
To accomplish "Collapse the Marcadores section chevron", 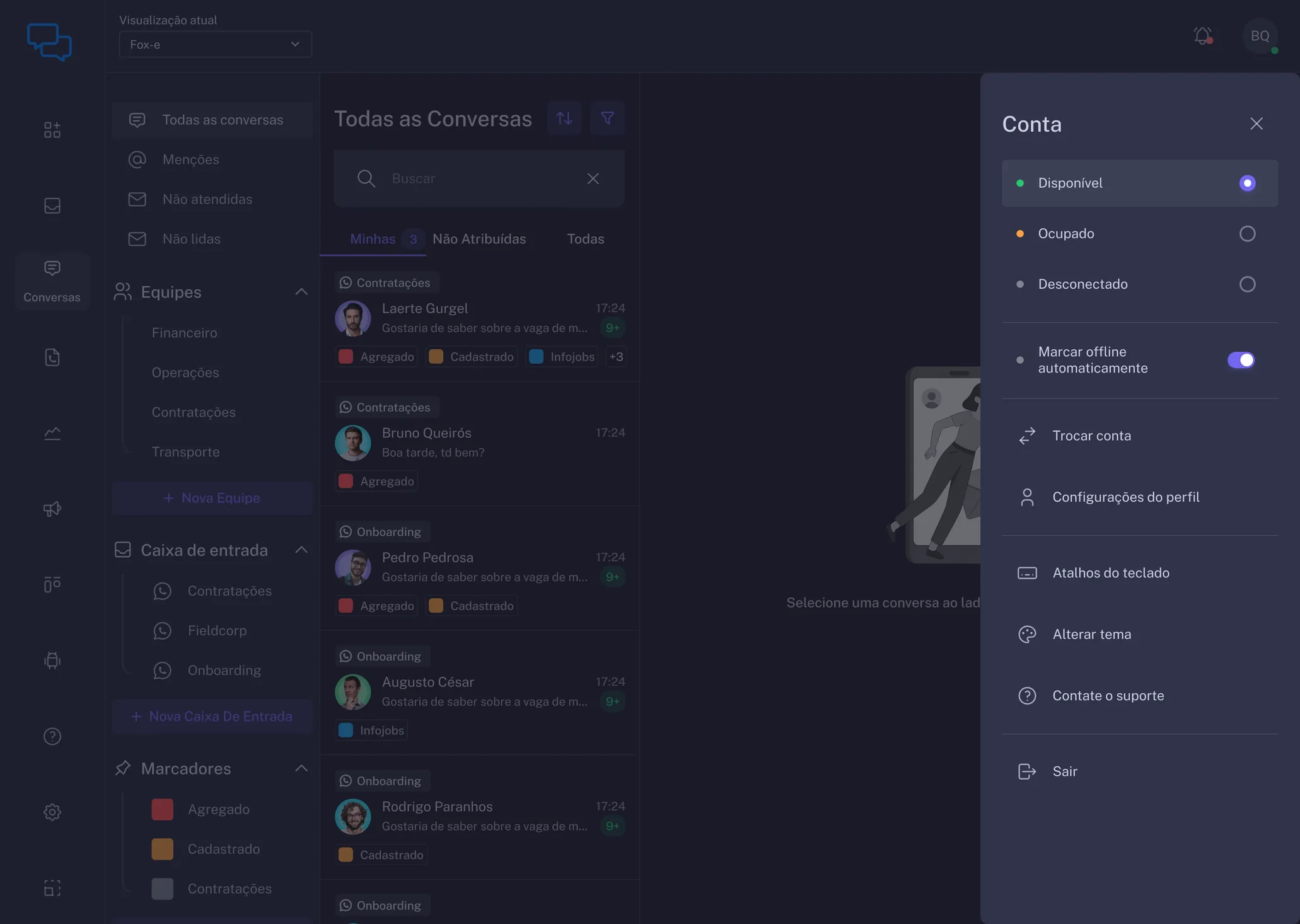I will (301, 768).
